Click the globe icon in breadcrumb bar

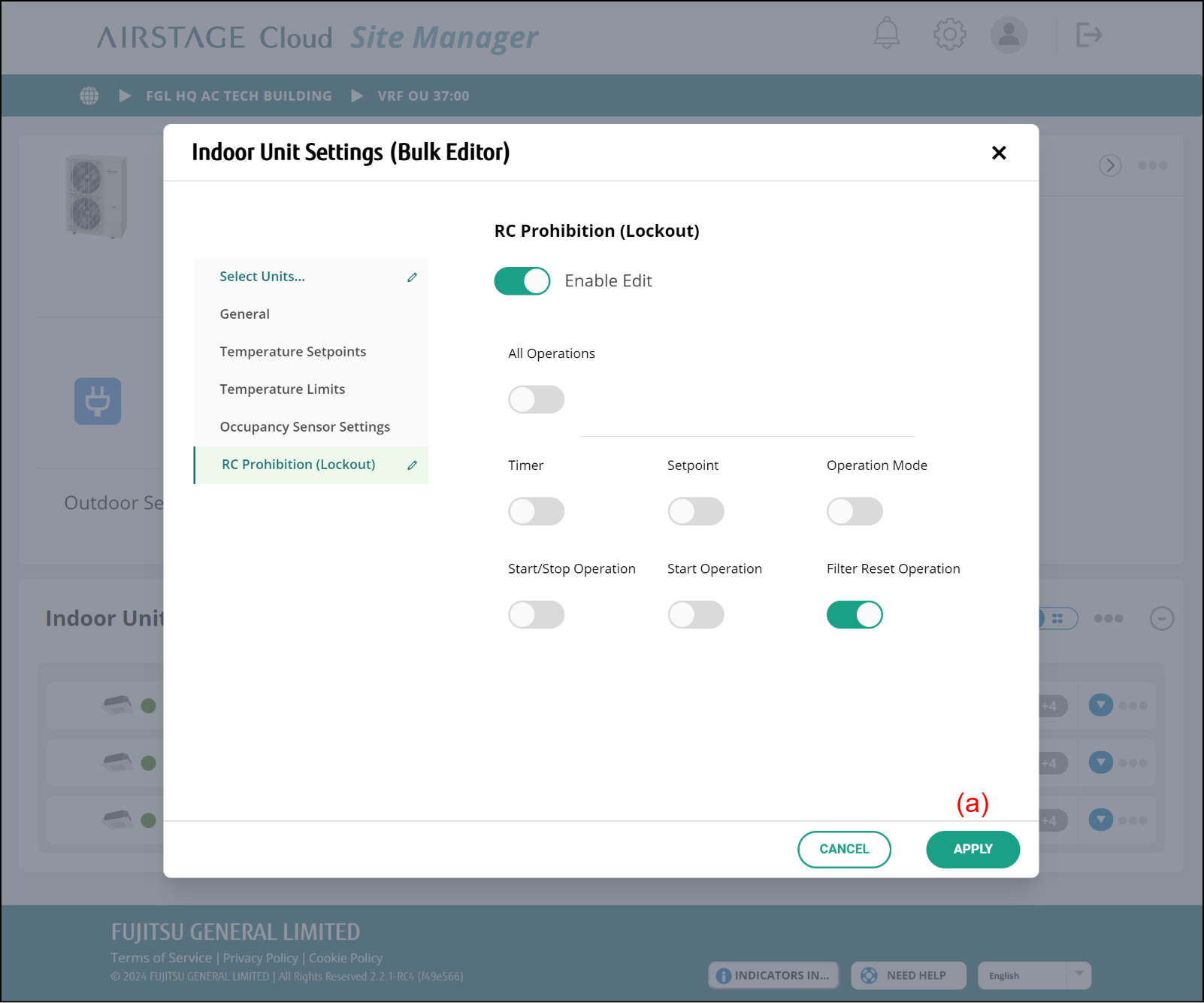point(89,95)
